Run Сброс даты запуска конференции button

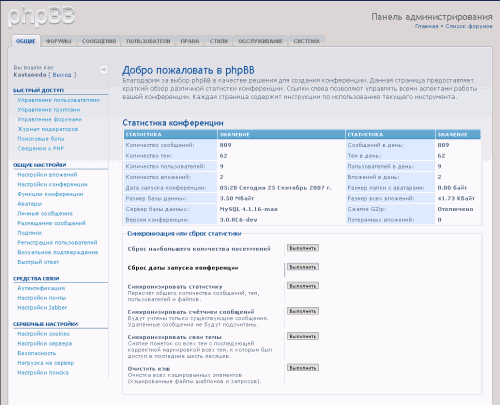click(x=303, y=267)
